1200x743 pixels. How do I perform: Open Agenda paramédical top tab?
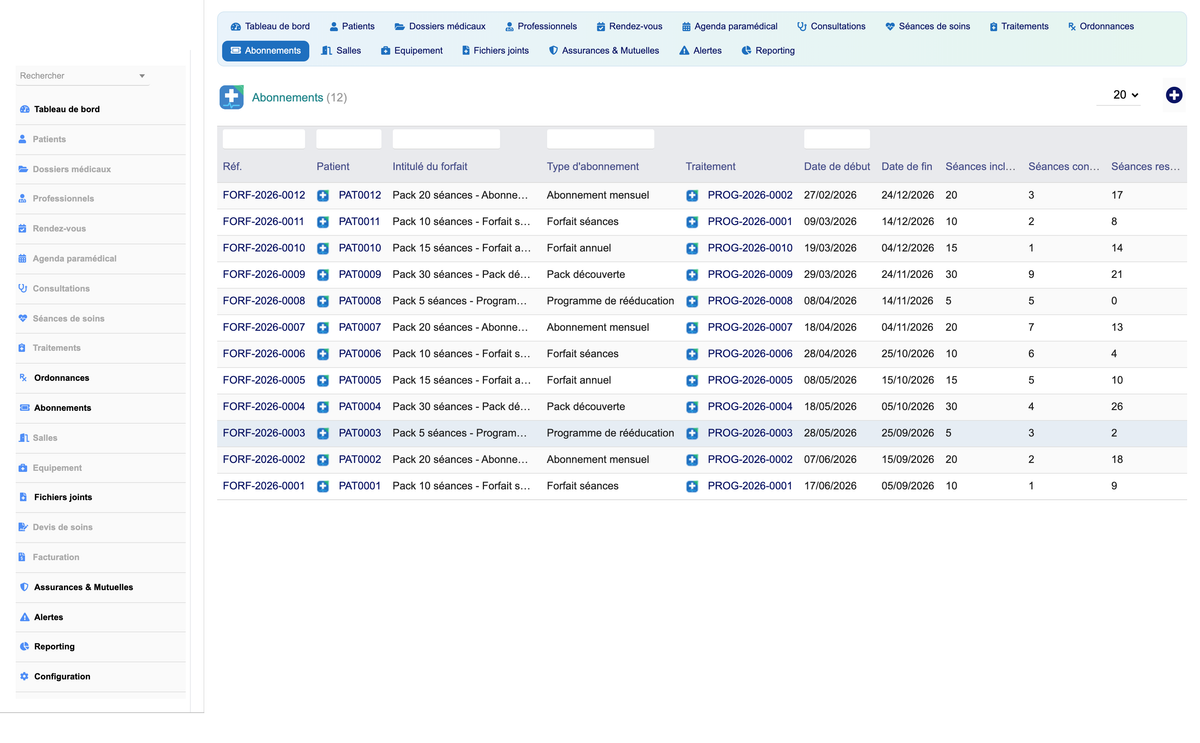point(730,26)
